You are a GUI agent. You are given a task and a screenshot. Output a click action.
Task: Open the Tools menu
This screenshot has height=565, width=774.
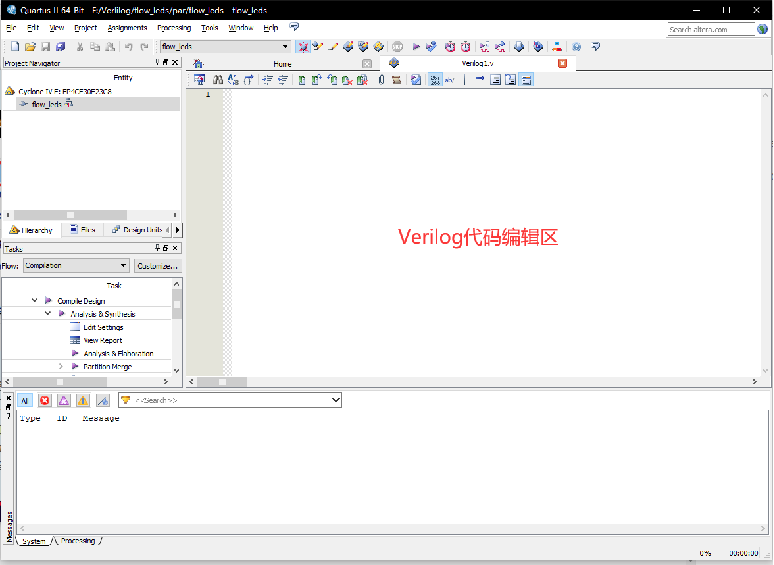209,28
